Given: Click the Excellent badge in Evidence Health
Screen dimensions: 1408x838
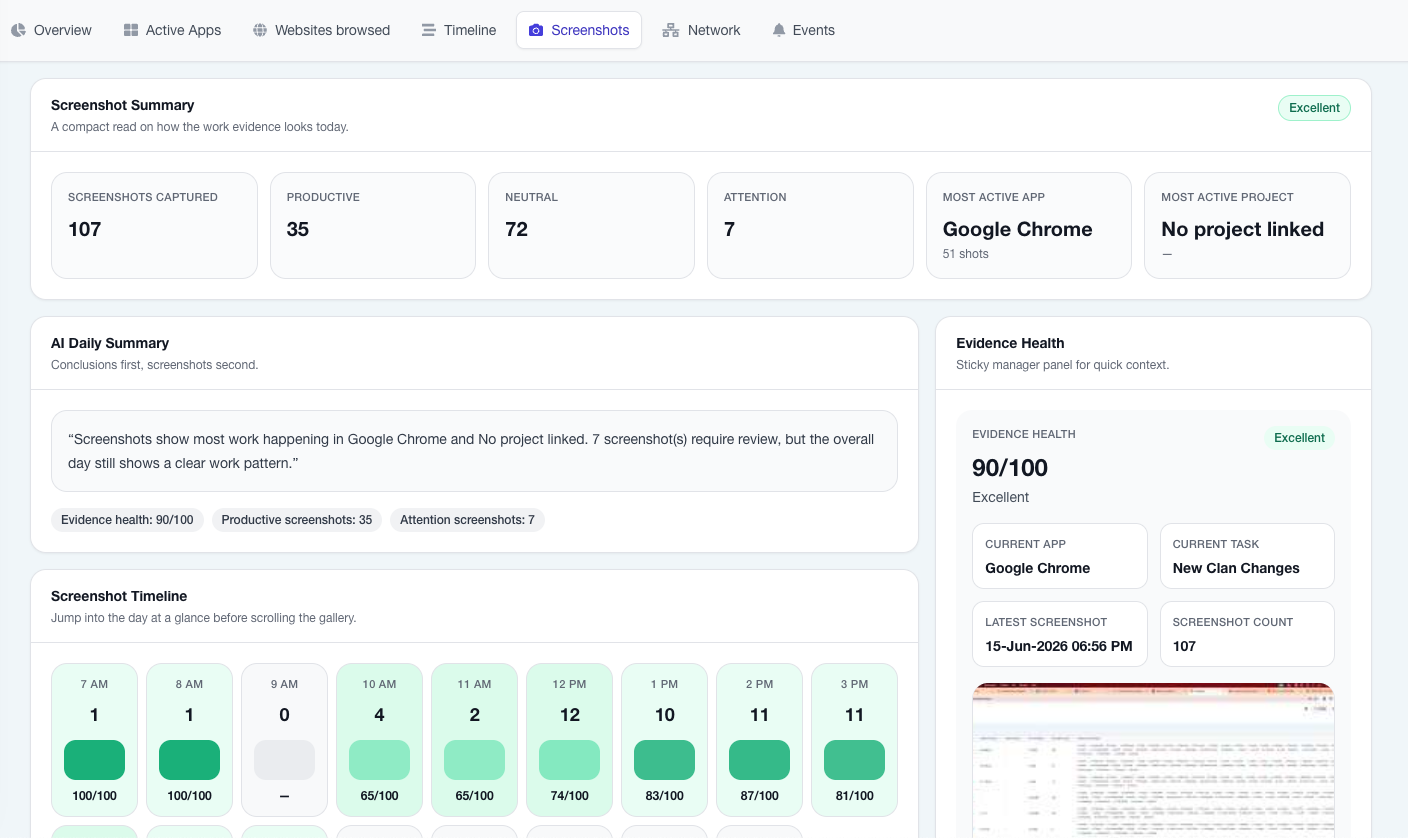Looking at the screenshot, I should 1299,438.
